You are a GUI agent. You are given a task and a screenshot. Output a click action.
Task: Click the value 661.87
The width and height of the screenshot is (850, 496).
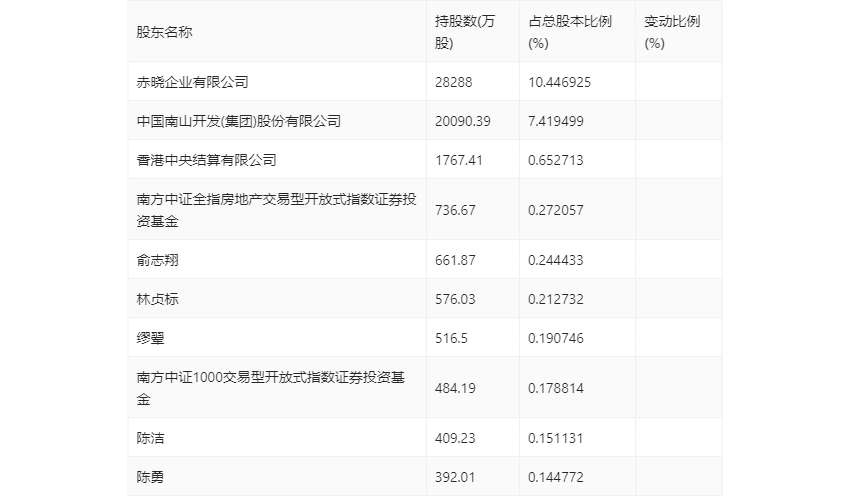pos(455,260)
